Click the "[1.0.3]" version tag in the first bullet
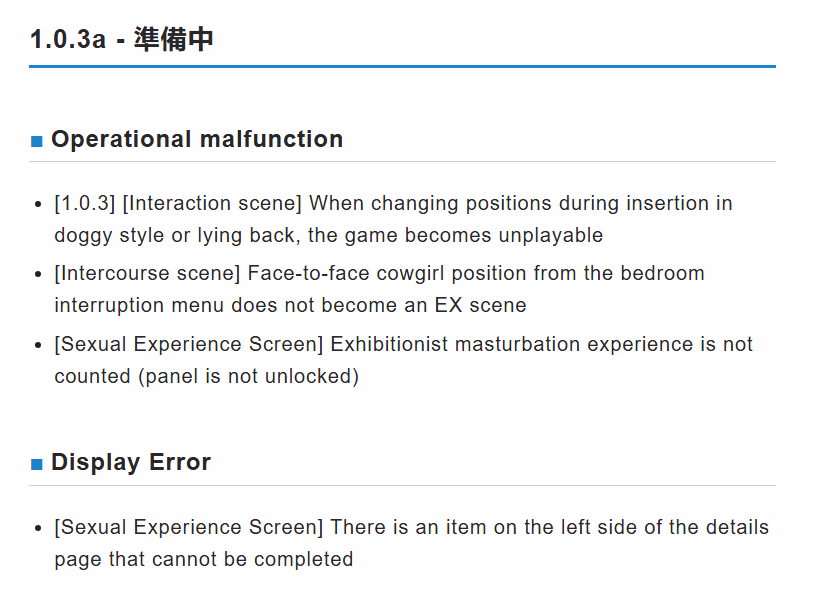 [x=85, y=203]
